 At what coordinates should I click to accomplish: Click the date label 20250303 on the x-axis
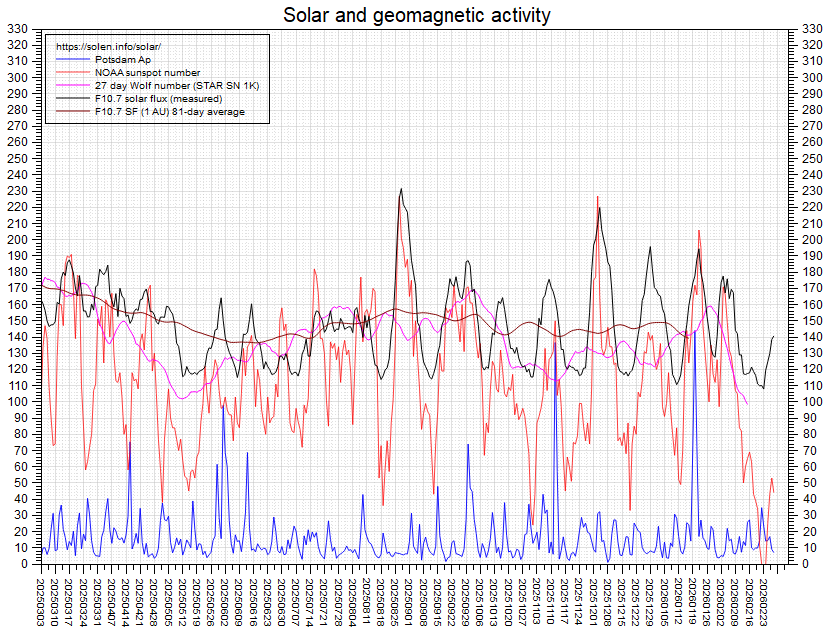pos(41,602)
